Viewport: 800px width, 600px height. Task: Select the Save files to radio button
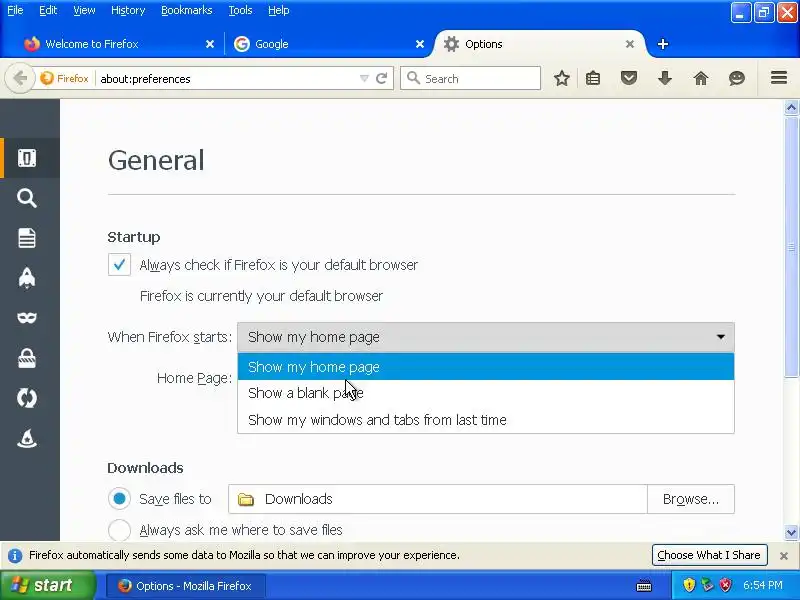click(119, 499)
